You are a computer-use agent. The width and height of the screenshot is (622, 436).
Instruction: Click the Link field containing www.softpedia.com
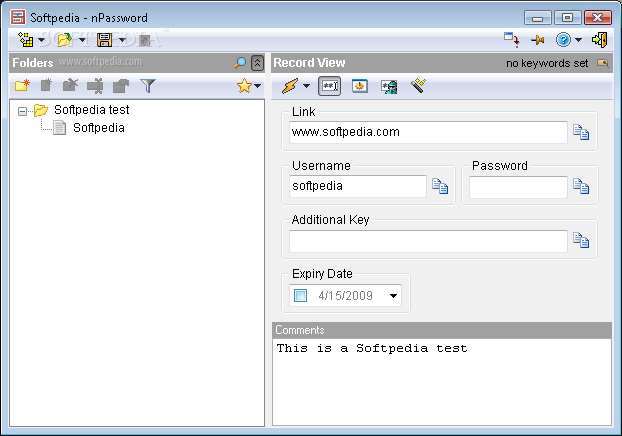pos(428,133)
